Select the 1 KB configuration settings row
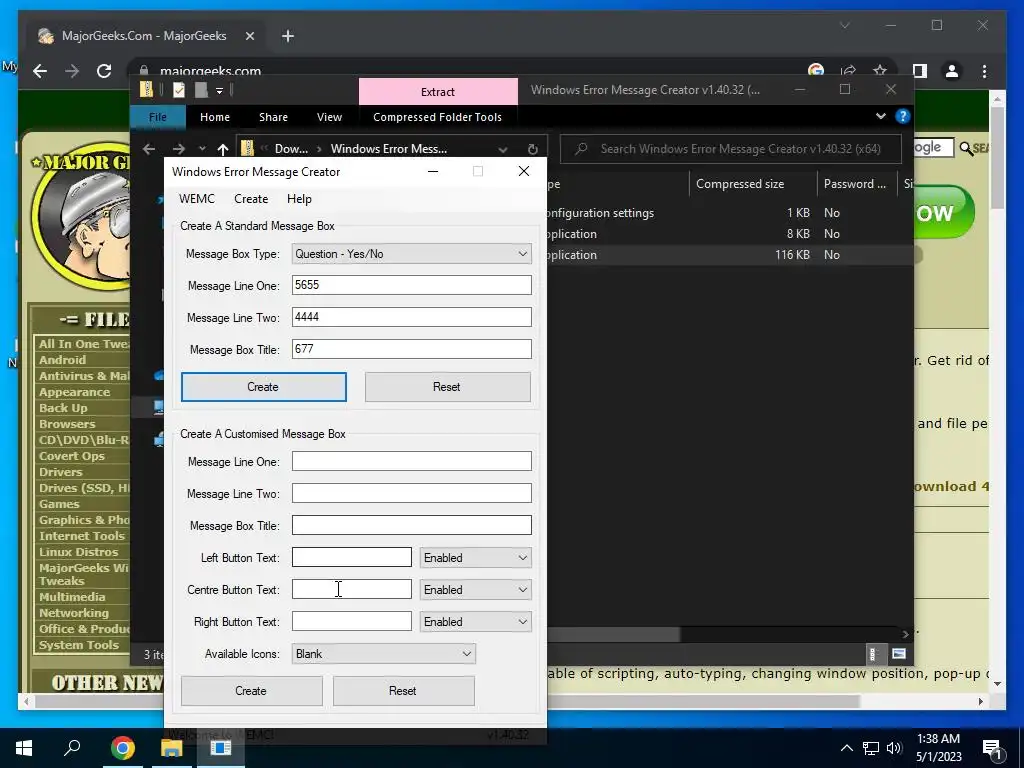This screenshot has height=768, width=1024. [x=729, y=213]
